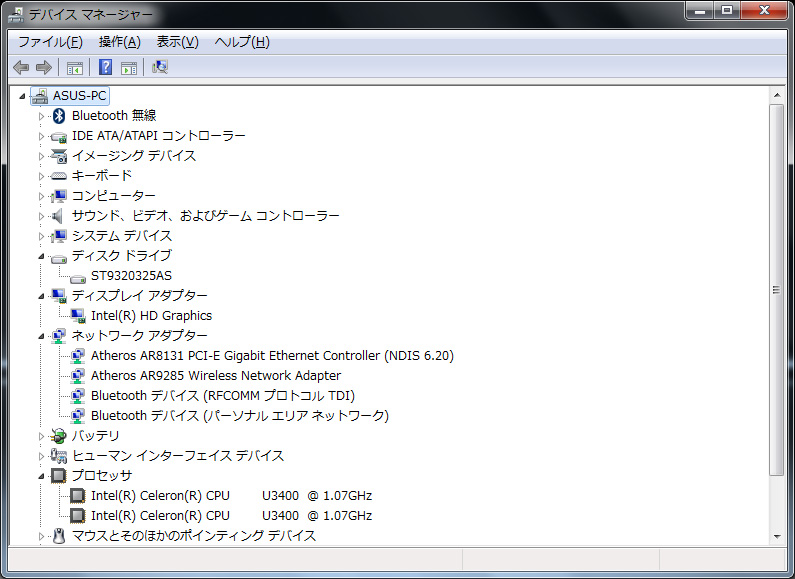Select Atheros AR9285 Wireless Network Adapter
The image size is (795, 579).
[x=215, y=376]
